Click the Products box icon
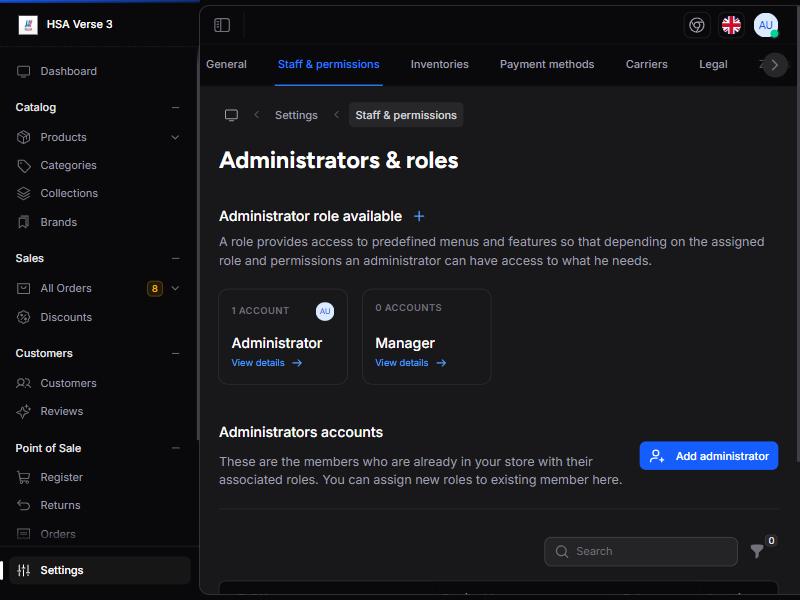Viewport: 800px width, 600px height. point(23,137)
